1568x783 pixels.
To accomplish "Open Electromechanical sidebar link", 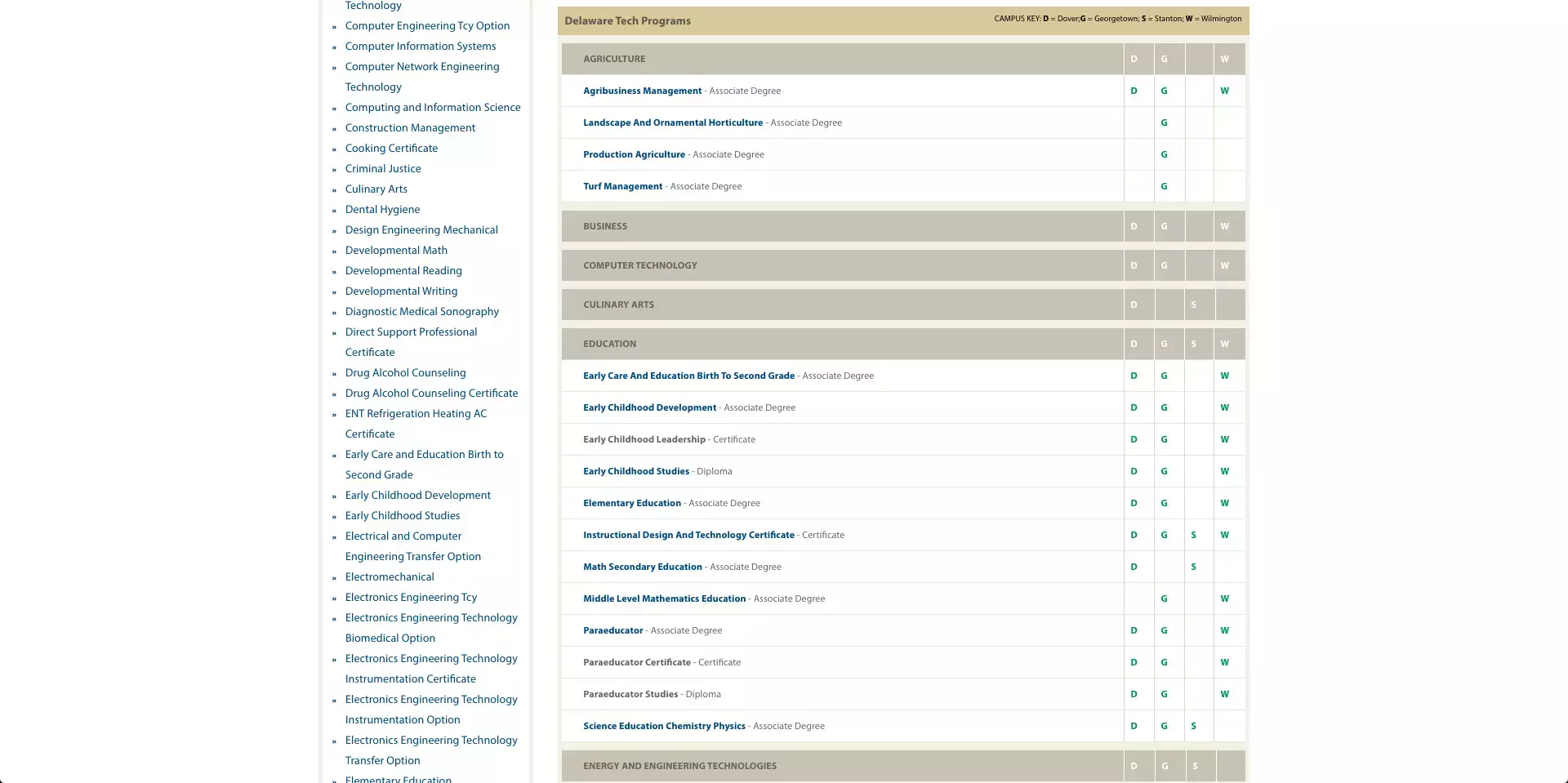I will (x=390, y=577).
